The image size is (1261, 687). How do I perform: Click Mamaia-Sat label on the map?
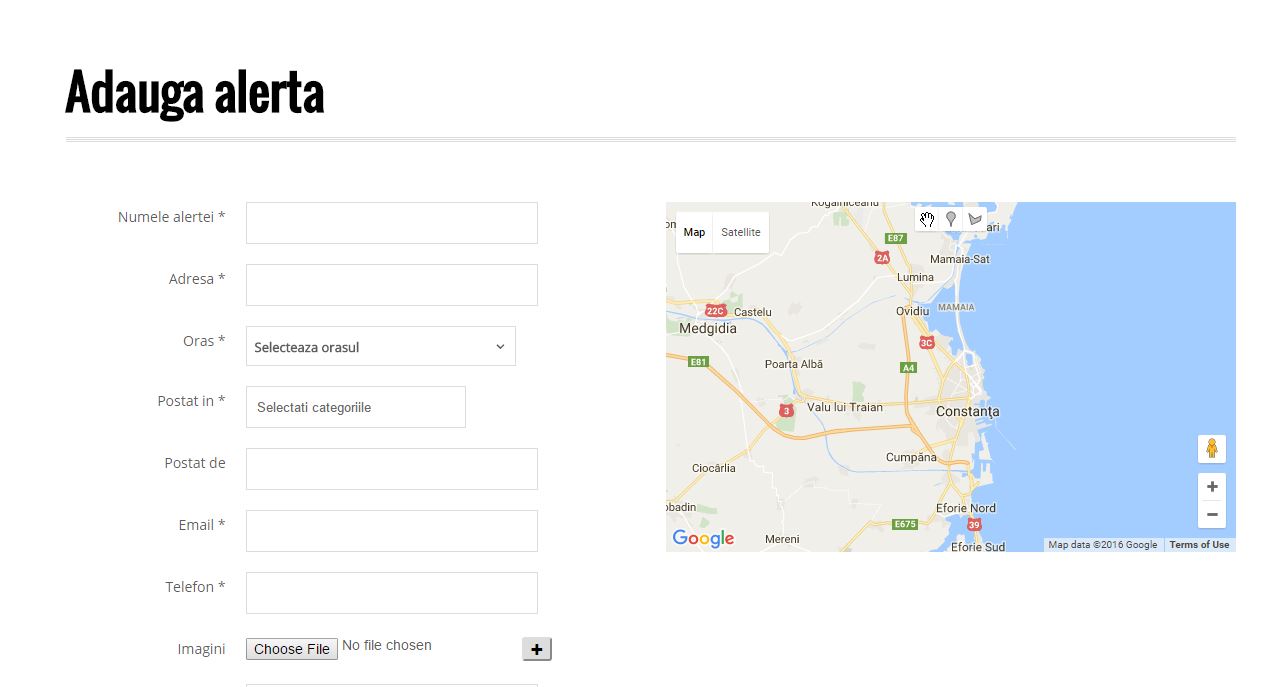pyautogui.click(x=960, y=259)
